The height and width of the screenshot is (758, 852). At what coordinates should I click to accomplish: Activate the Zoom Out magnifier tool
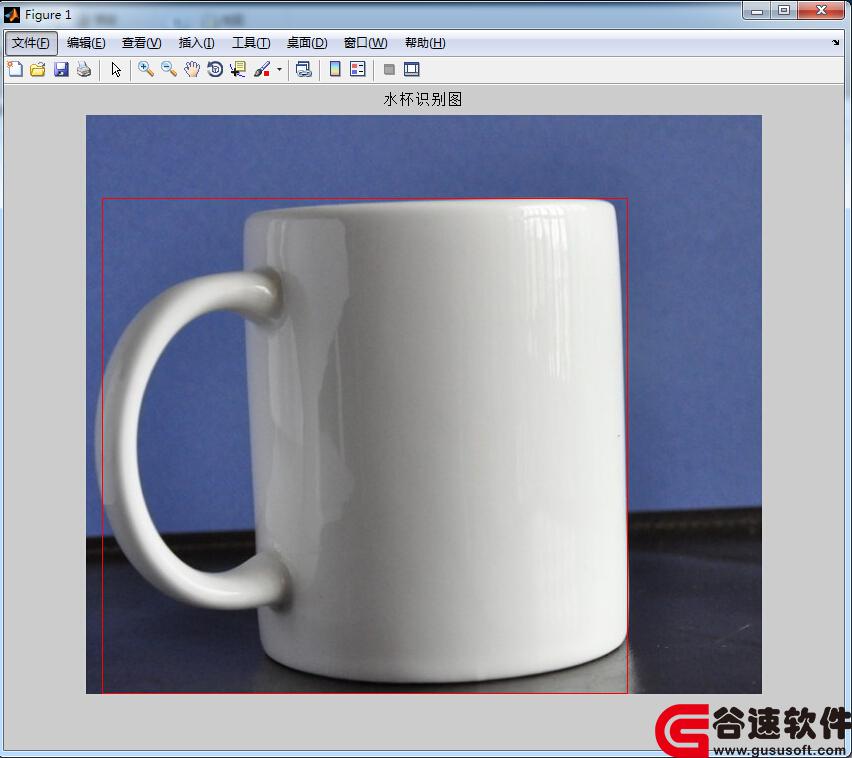168,70
